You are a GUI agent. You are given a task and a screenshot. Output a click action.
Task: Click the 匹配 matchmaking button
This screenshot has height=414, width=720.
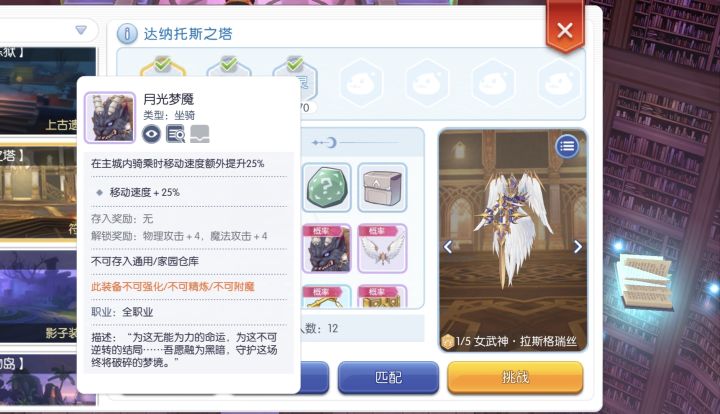388,377
